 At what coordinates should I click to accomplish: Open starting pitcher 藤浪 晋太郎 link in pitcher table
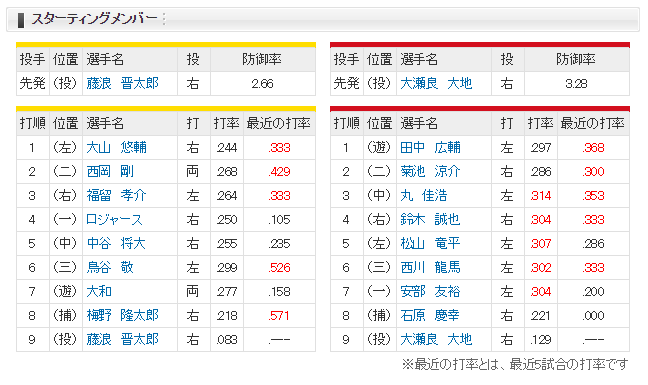click(122, 83)
